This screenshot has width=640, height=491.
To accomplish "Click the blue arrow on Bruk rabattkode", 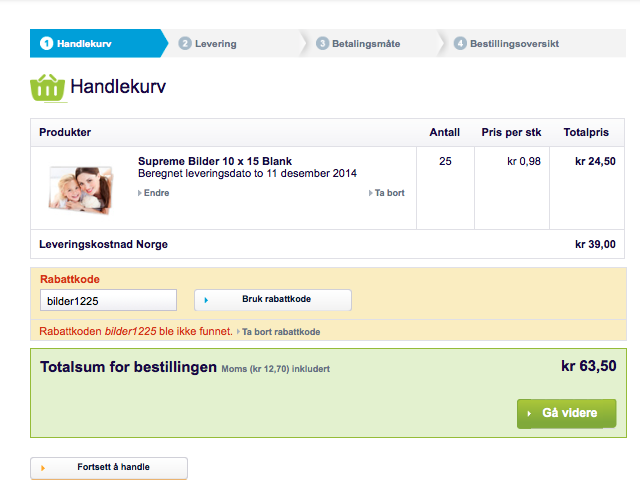I will (x=206, y=300).
